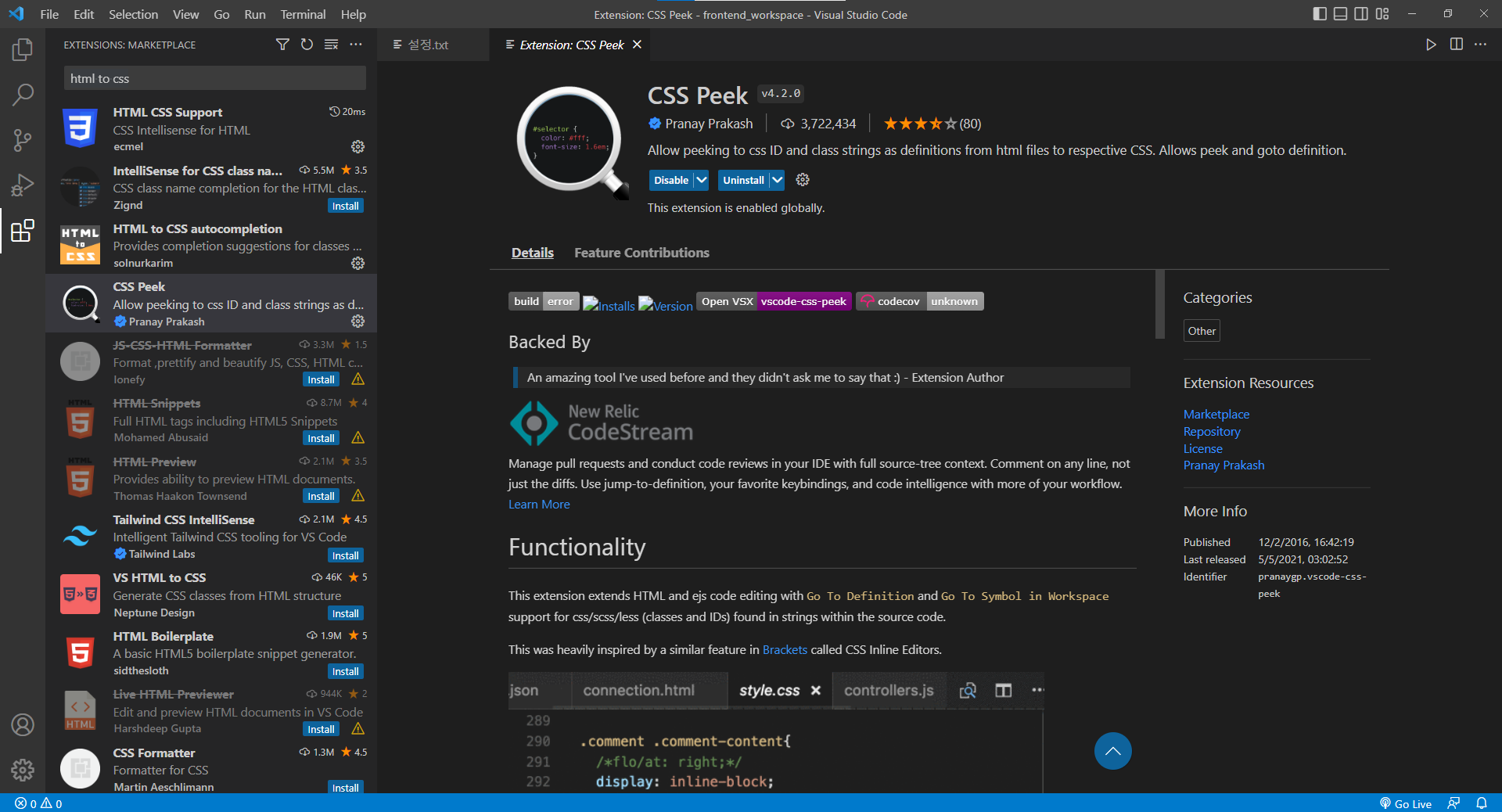Open the Source Control view
1502x812 pixels.
(x=23, y=141)
